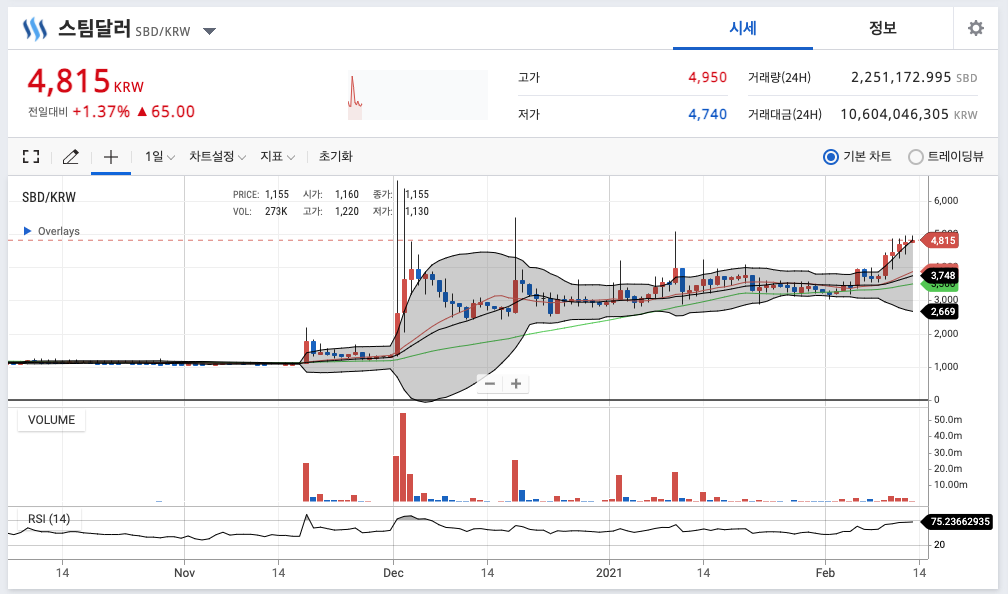Click the 4,815 current price marker
Image resolution: width=1008 pixels, height=594 pixels.
tap(941, 240)
